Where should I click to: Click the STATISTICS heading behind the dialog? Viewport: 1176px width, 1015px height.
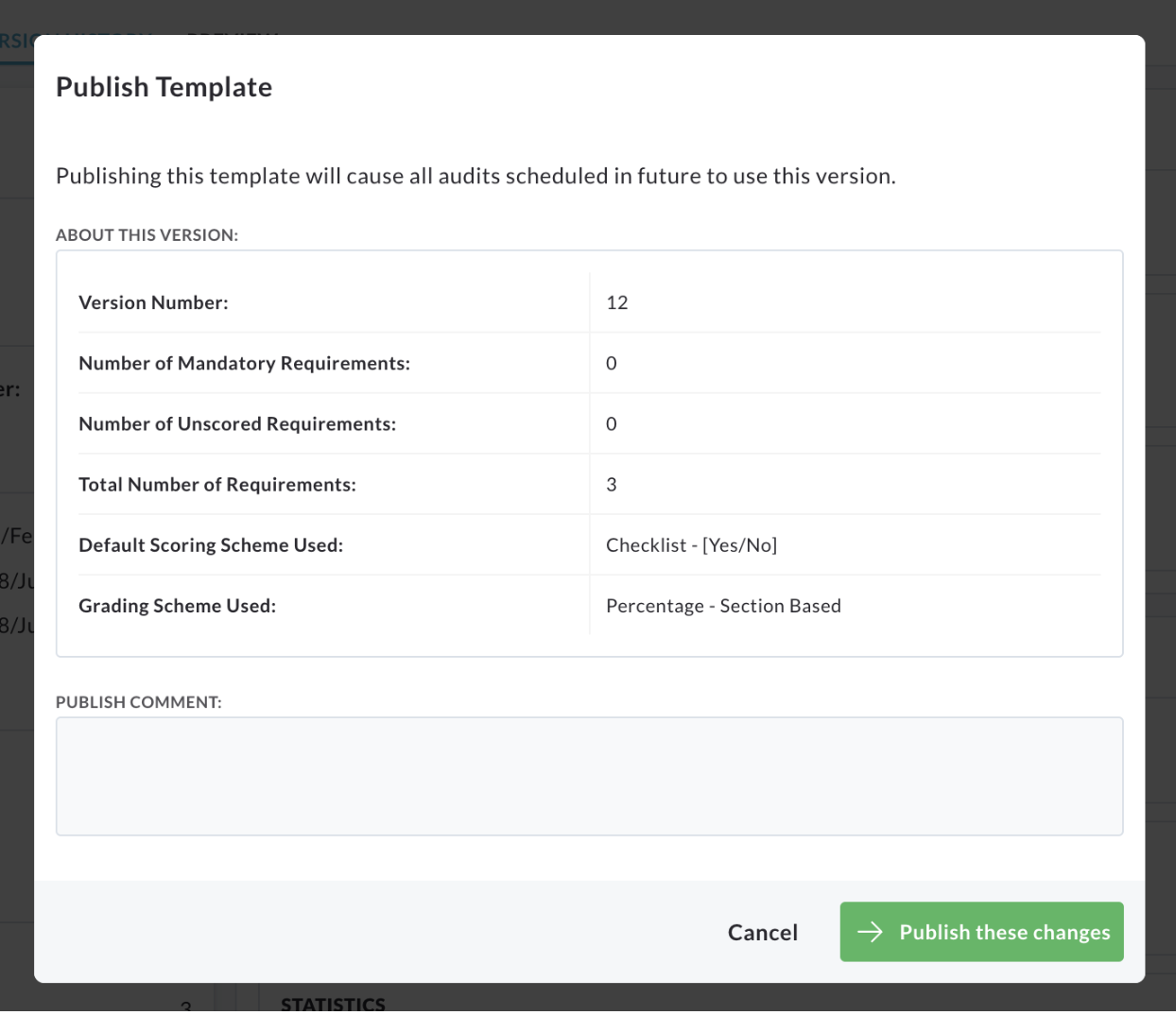[333, 1004]
